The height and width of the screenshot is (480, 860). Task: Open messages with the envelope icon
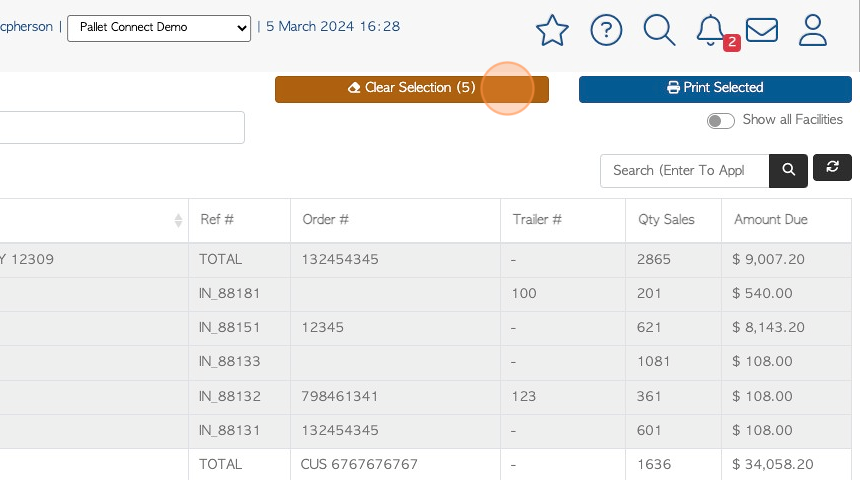(762, 30)
